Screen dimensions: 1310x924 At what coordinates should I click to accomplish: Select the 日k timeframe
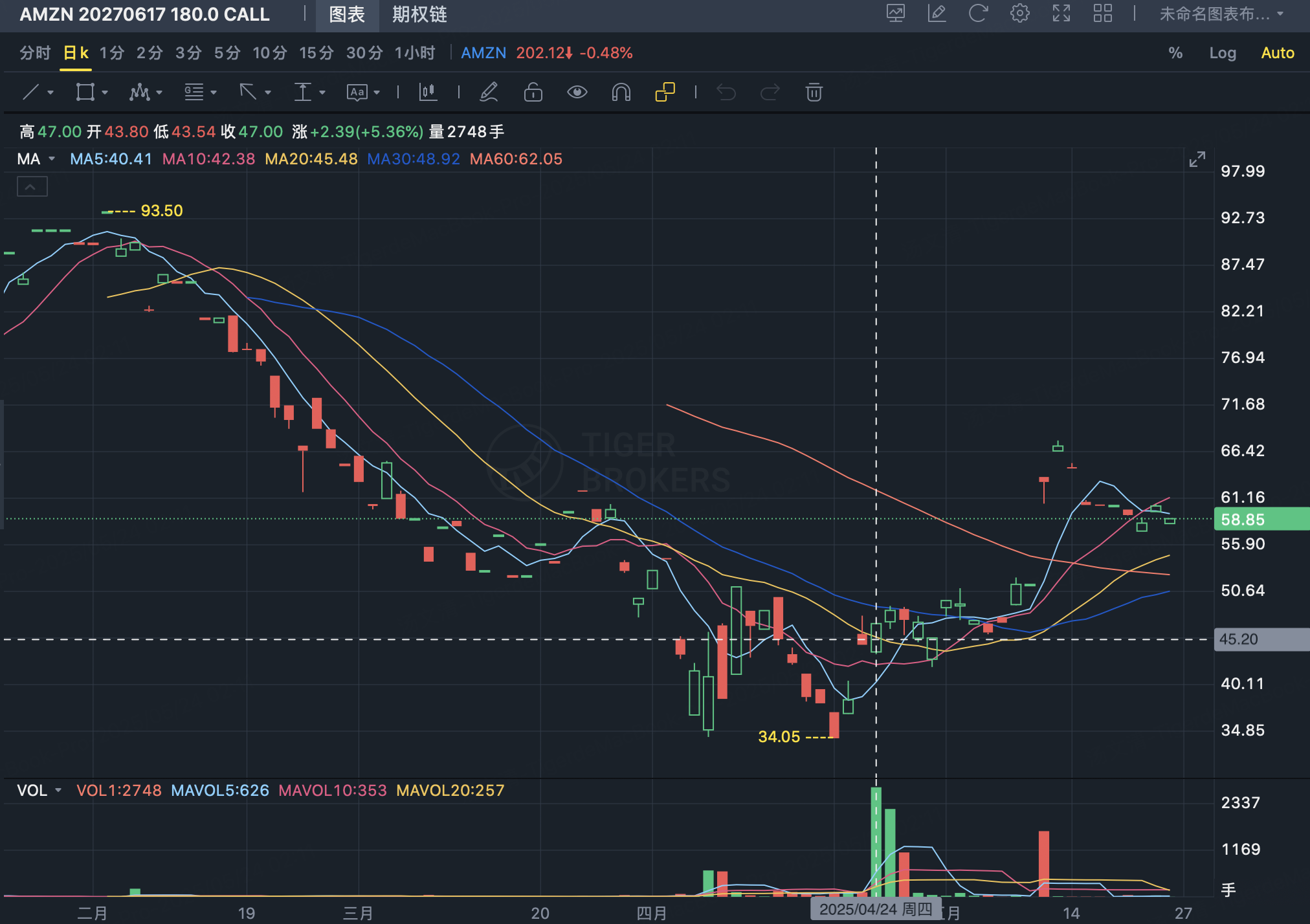coord(76,53)
